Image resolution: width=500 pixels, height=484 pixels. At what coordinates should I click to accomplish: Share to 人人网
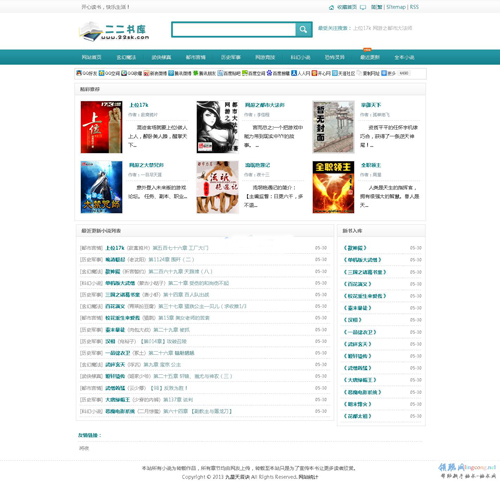click(x=301, y=73)
